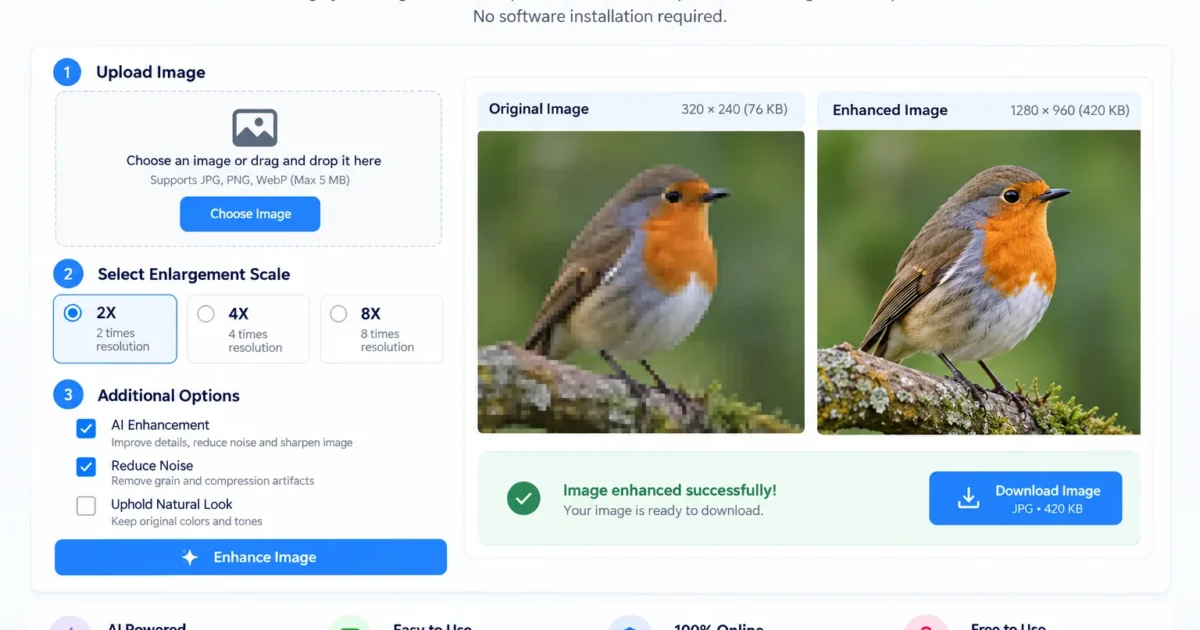Click the Choose Image button
Screen dimensions: 1200x630
250,214
